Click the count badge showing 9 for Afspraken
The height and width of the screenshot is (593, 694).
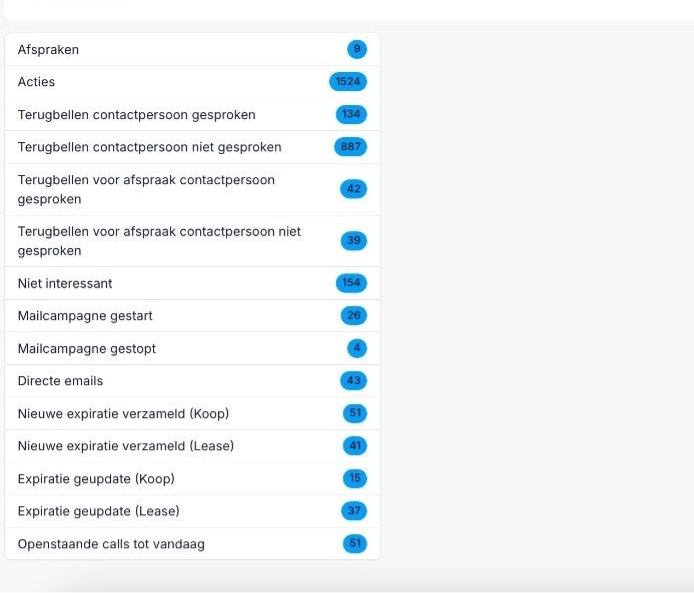[x=357, y=50]
